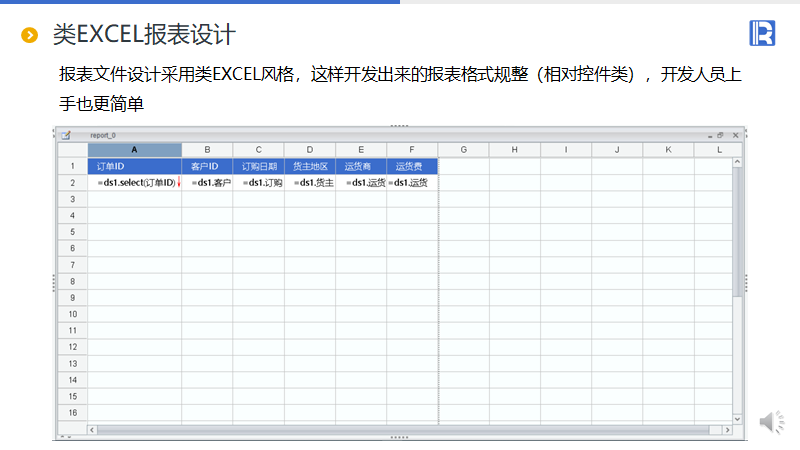The image size is (800, 450).
Task: Click the 运货费 header cell
Action: pyautogui.click(x=412, y=166)
